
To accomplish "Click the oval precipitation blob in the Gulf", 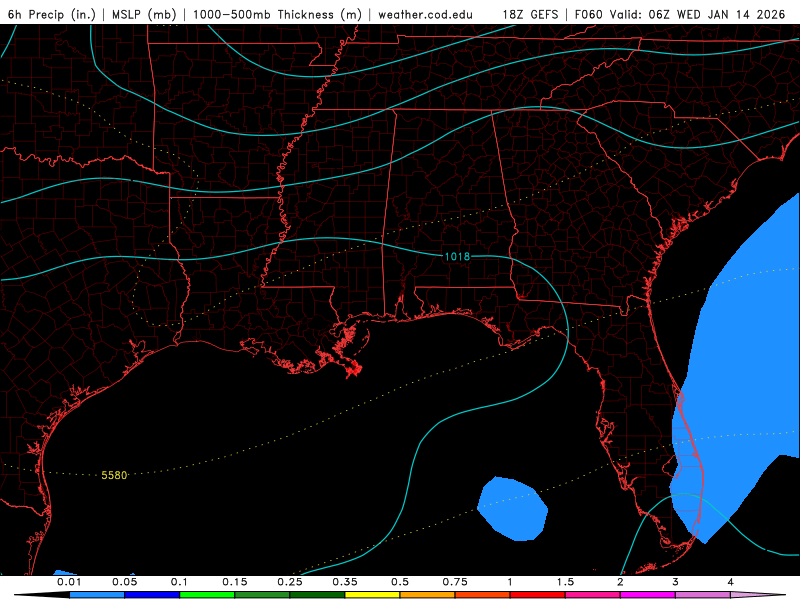I will coord(513,509).
